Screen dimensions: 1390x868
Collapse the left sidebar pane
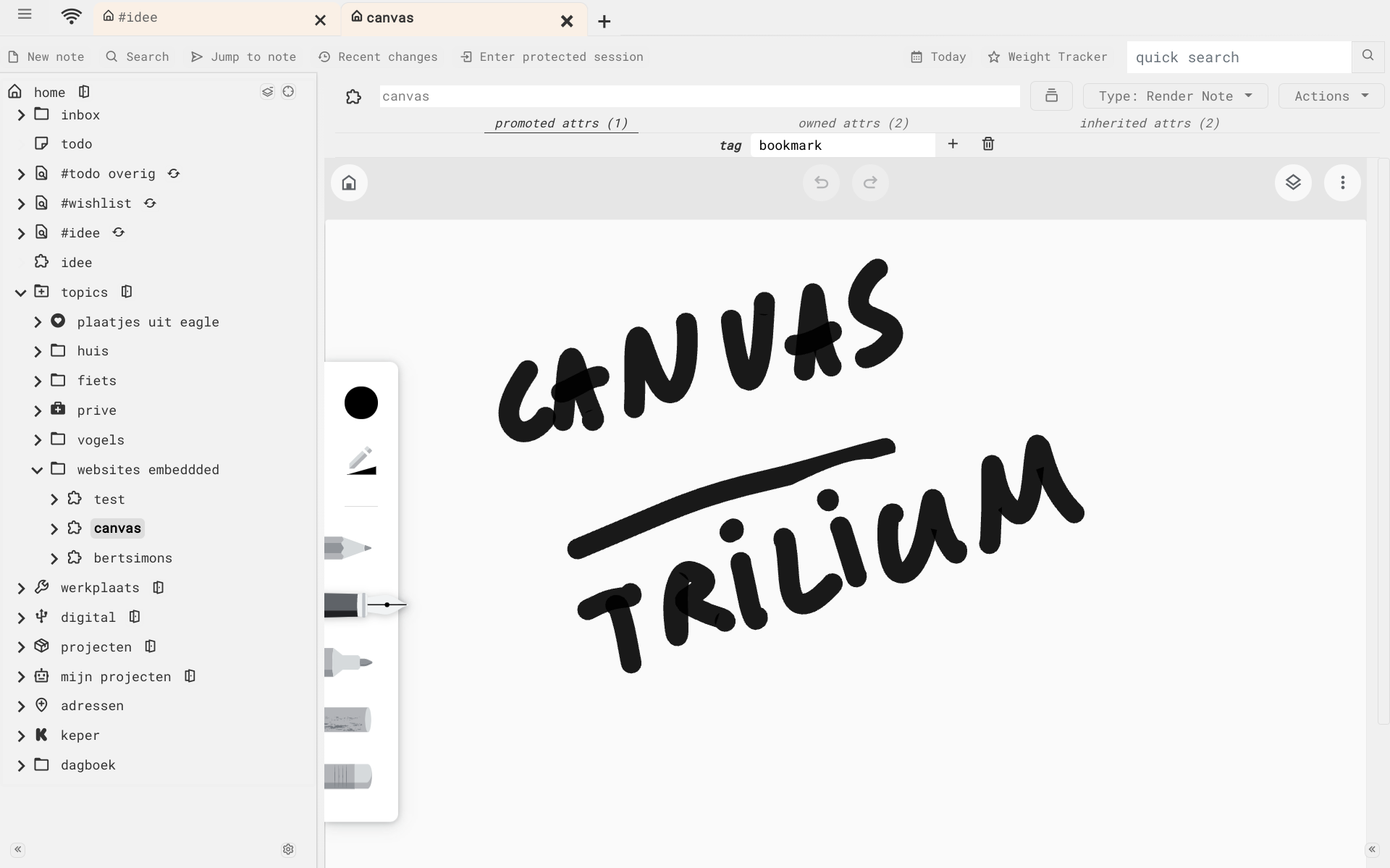[x=18, y=849]
